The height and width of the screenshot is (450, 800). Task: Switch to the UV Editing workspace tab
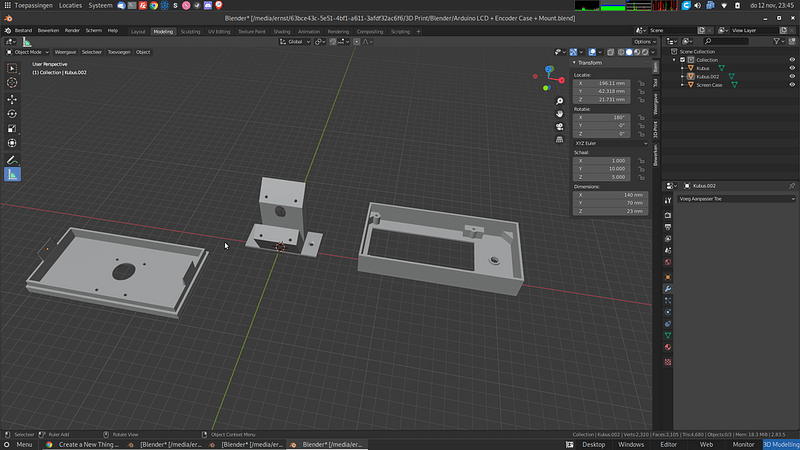tap(219, 32)
